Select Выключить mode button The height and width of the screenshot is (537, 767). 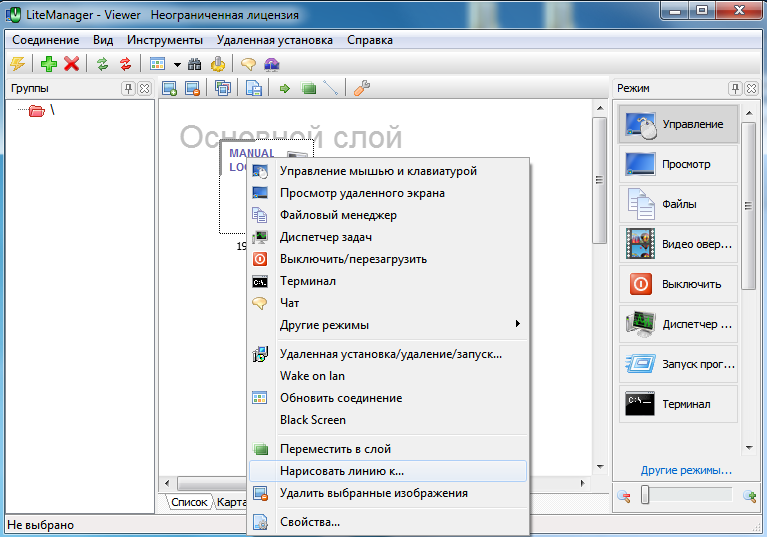point(678,284)
